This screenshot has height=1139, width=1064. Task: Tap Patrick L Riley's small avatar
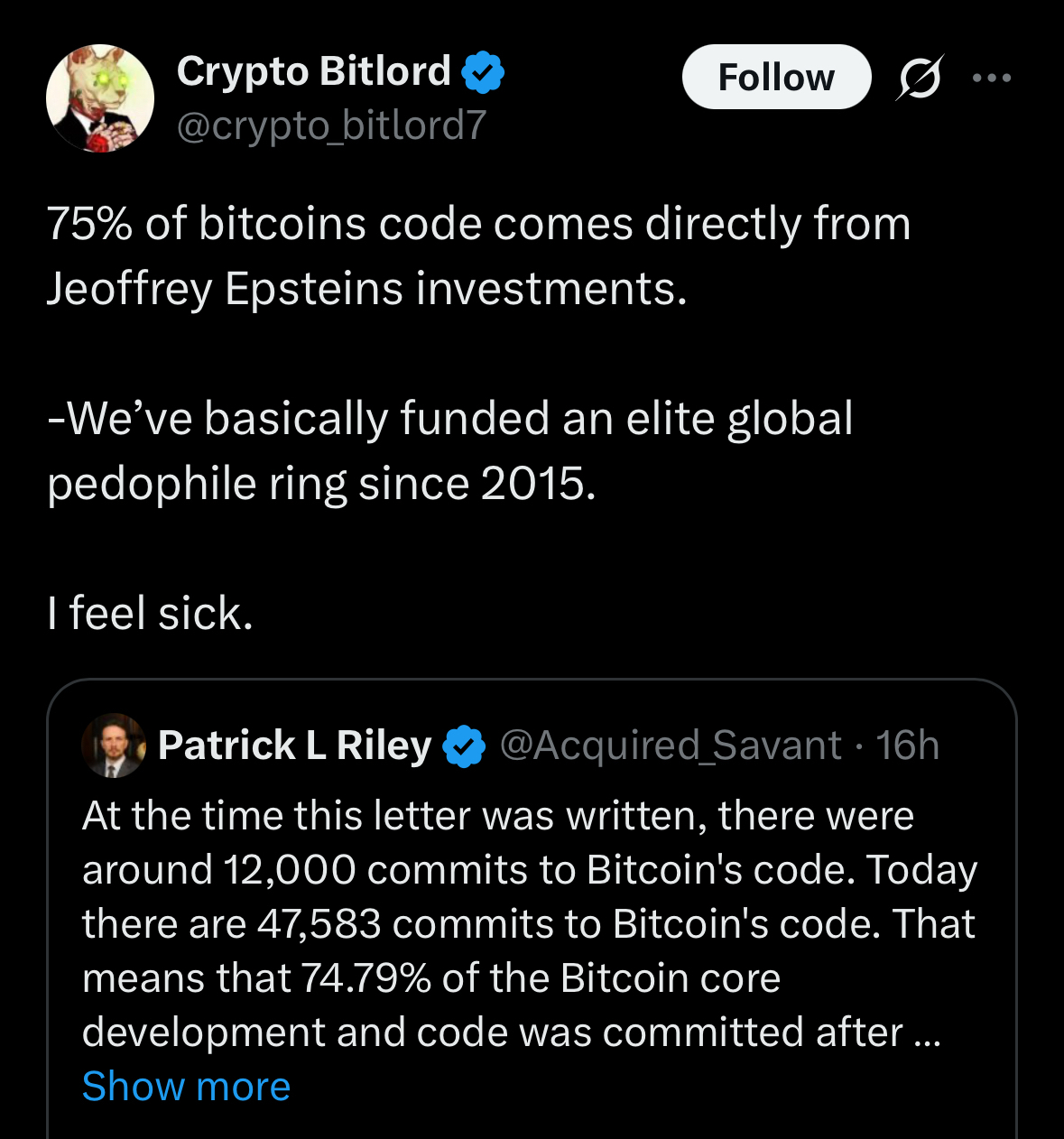point(114,745)
